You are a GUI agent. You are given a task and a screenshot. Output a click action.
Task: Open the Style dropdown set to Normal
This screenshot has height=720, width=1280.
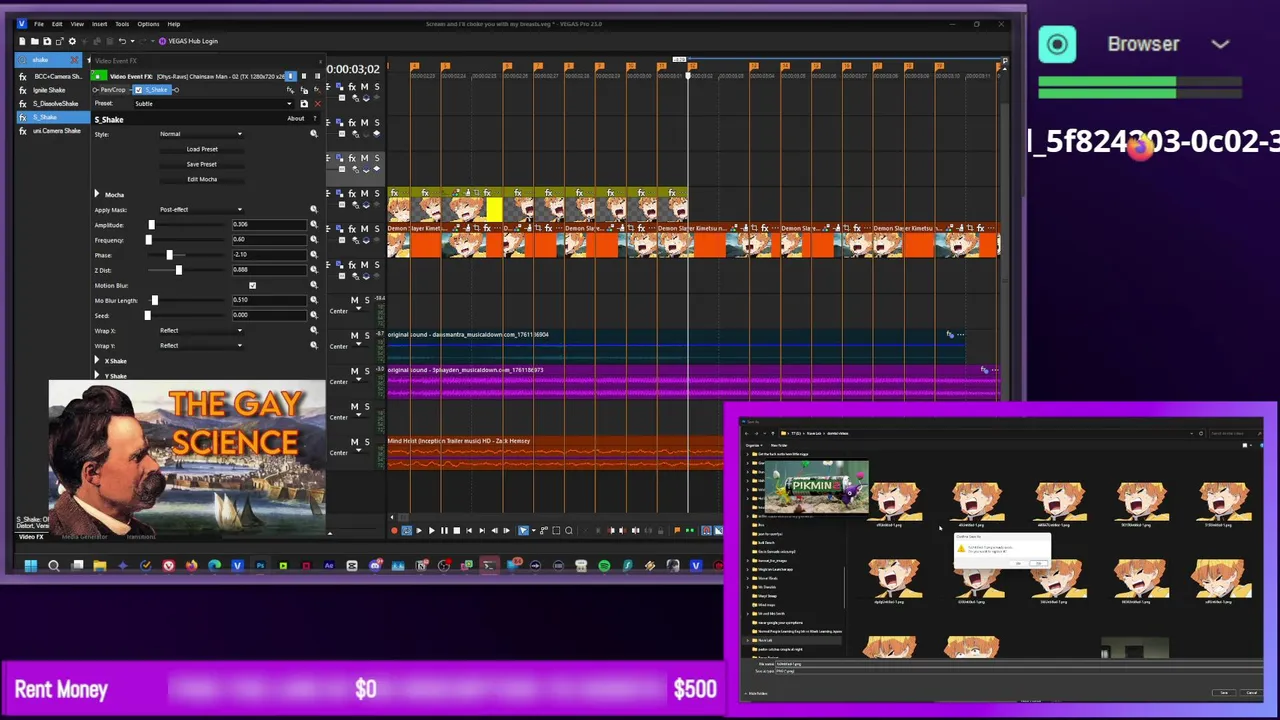(x=201, y=134)
